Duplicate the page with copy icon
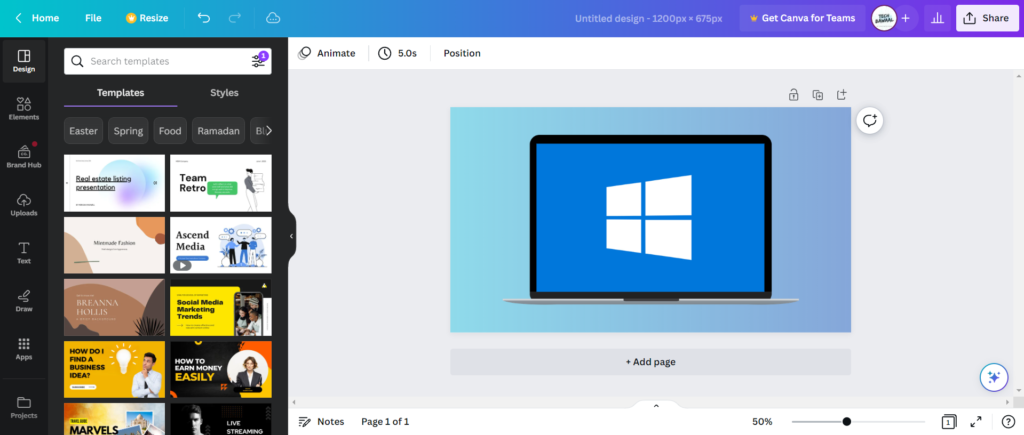1024x435 pixels. pos(818,95)
